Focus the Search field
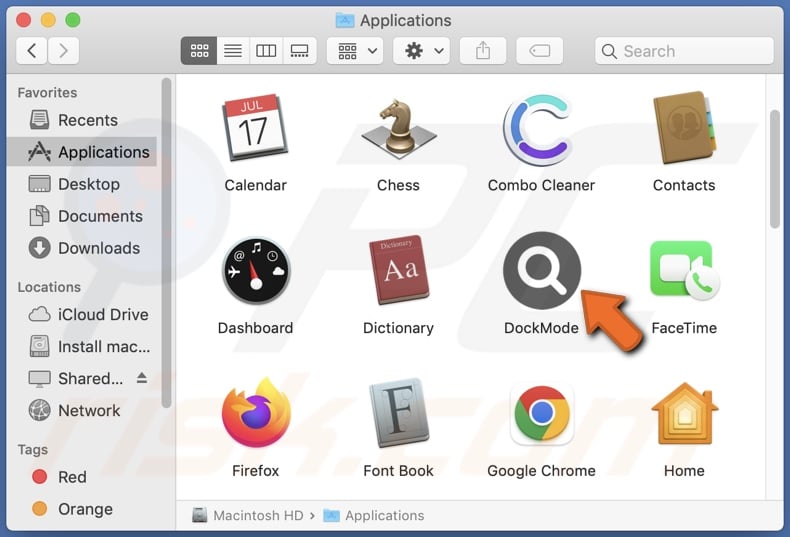The width and height of the screenshot is (790, 537). (x=684, y=50)
